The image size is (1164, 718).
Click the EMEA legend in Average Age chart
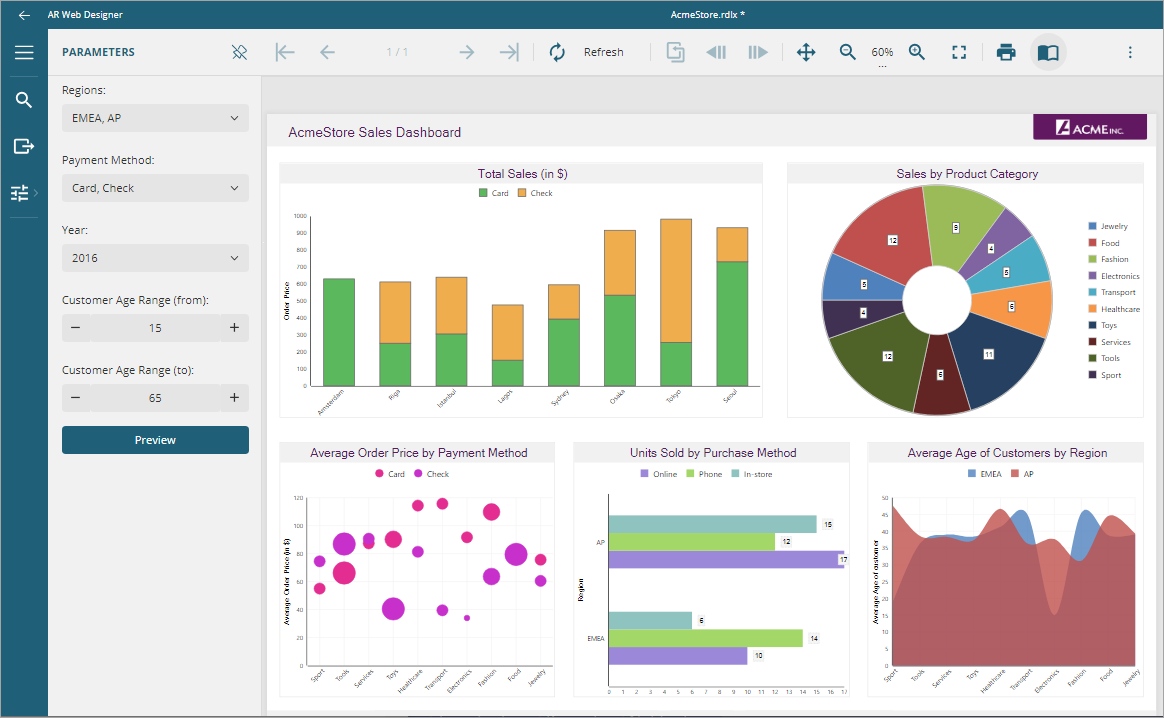pyautogui.click(x=985, y=474)
